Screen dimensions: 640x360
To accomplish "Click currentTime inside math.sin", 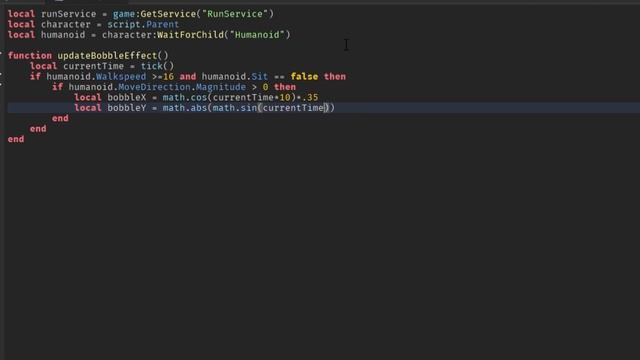I will pos(293,108).
